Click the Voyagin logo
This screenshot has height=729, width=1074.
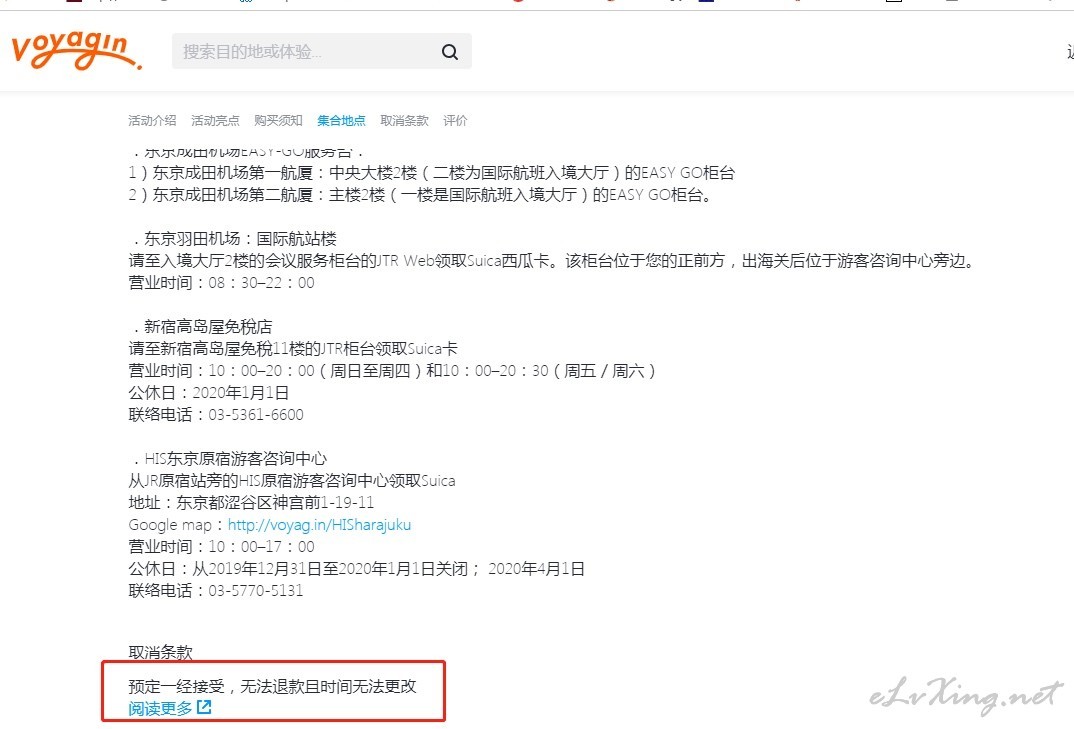click(x=77, y=50)
